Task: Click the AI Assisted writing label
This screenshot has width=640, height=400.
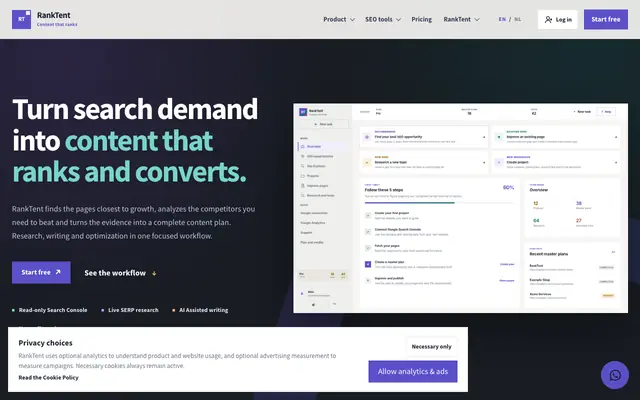Action: click(204, 310)
